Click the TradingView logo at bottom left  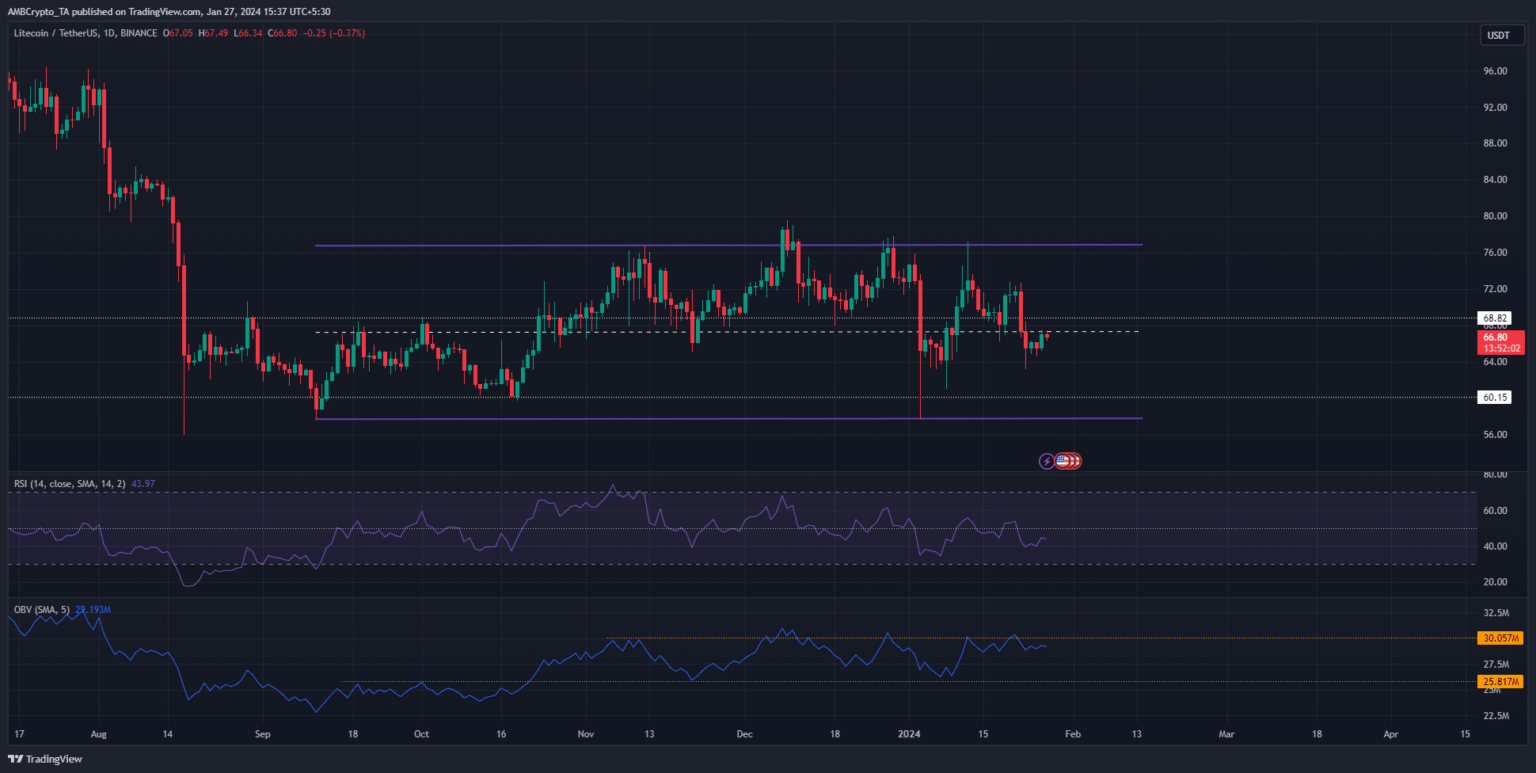pyautogui.click(x=48, y=758)
